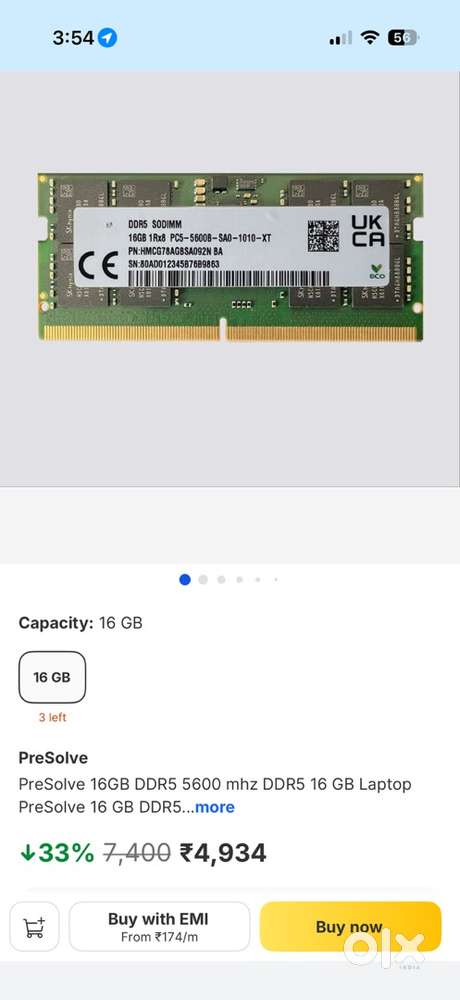Screen dimensions: 460x1000
Task: Go to the second image dot
Action: pos(203,580)
